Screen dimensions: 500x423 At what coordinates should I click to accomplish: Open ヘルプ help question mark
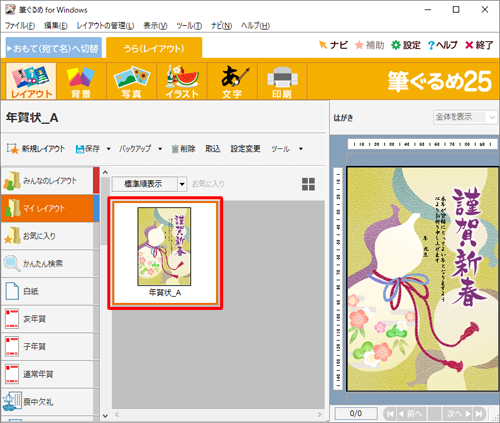click(x=443, y=45)
